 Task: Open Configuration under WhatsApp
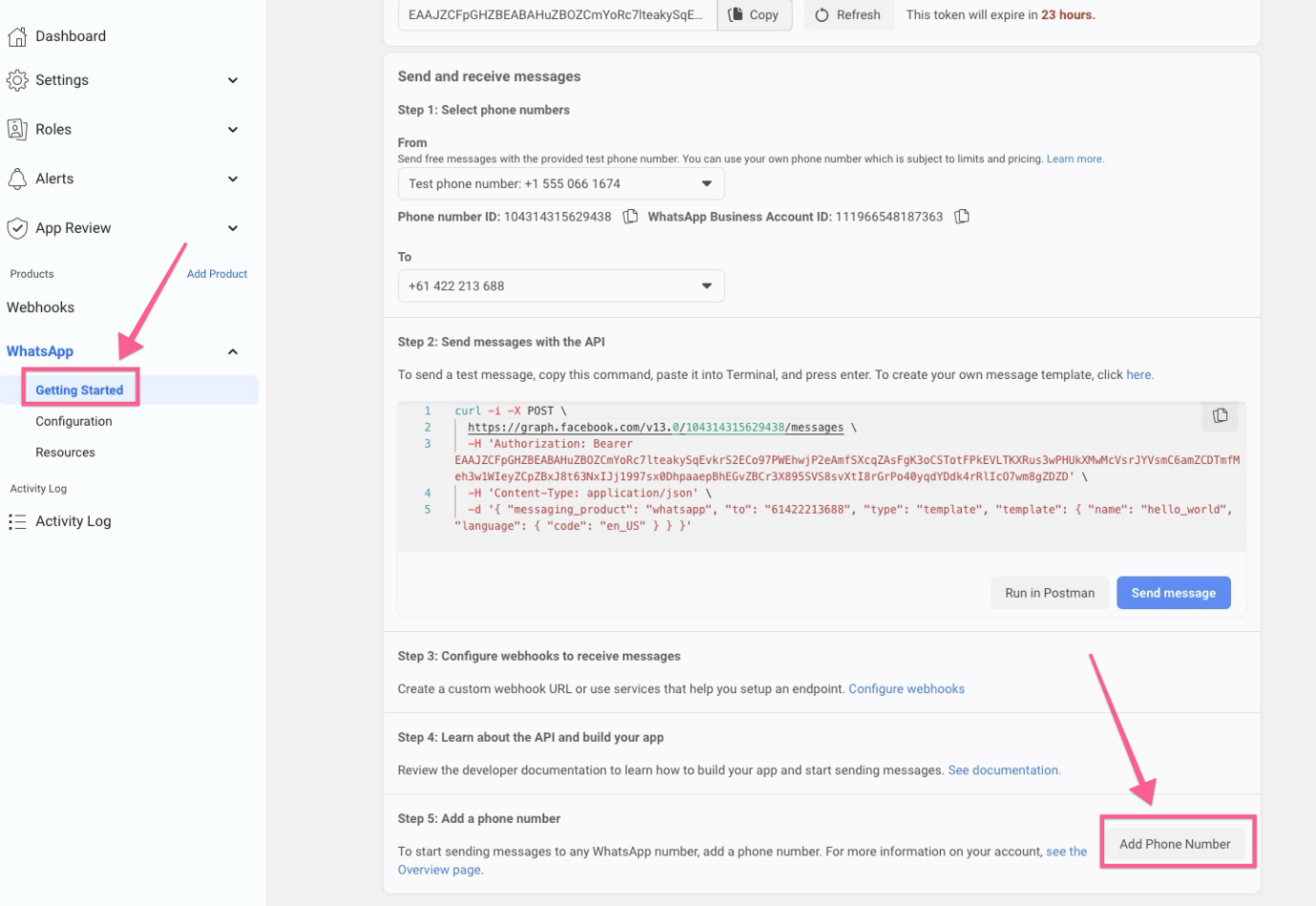74,421
